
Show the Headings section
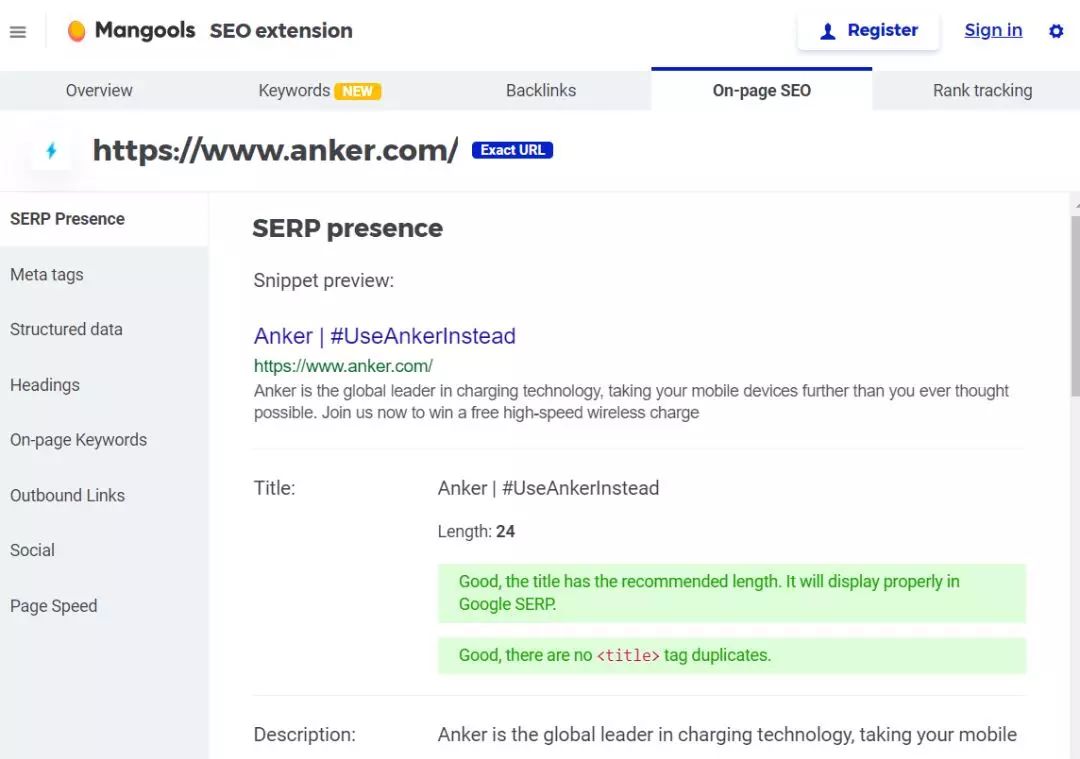(x=45, y=385)
